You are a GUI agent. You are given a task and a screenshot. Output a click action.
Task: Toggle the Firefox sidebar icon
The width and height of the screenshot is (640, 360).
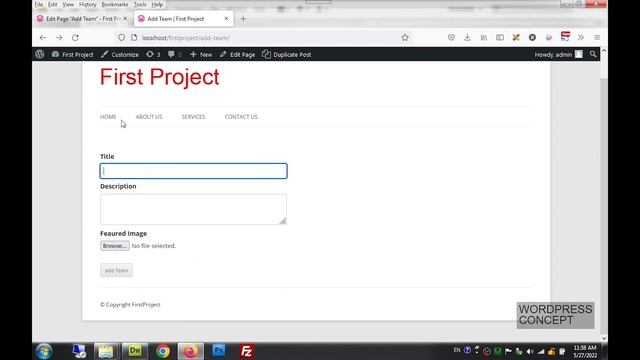pos(500,38)
